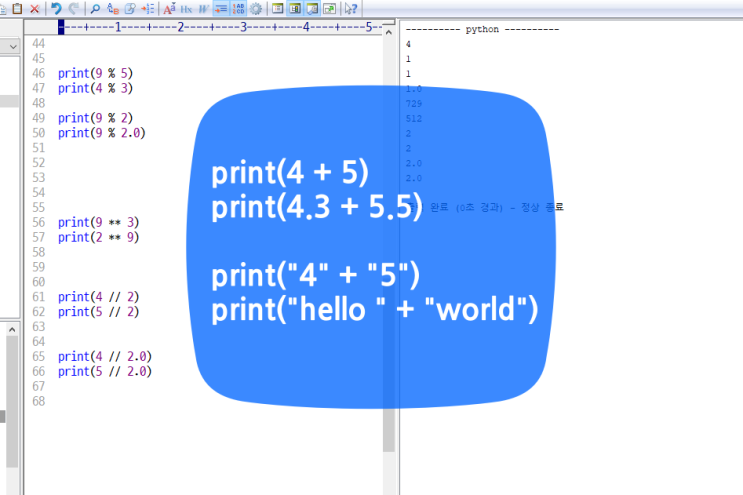This screenshot has width=743, height=495.
Task: Expand the directory dropdown in left panel
Action: click(x=13, y=46)
